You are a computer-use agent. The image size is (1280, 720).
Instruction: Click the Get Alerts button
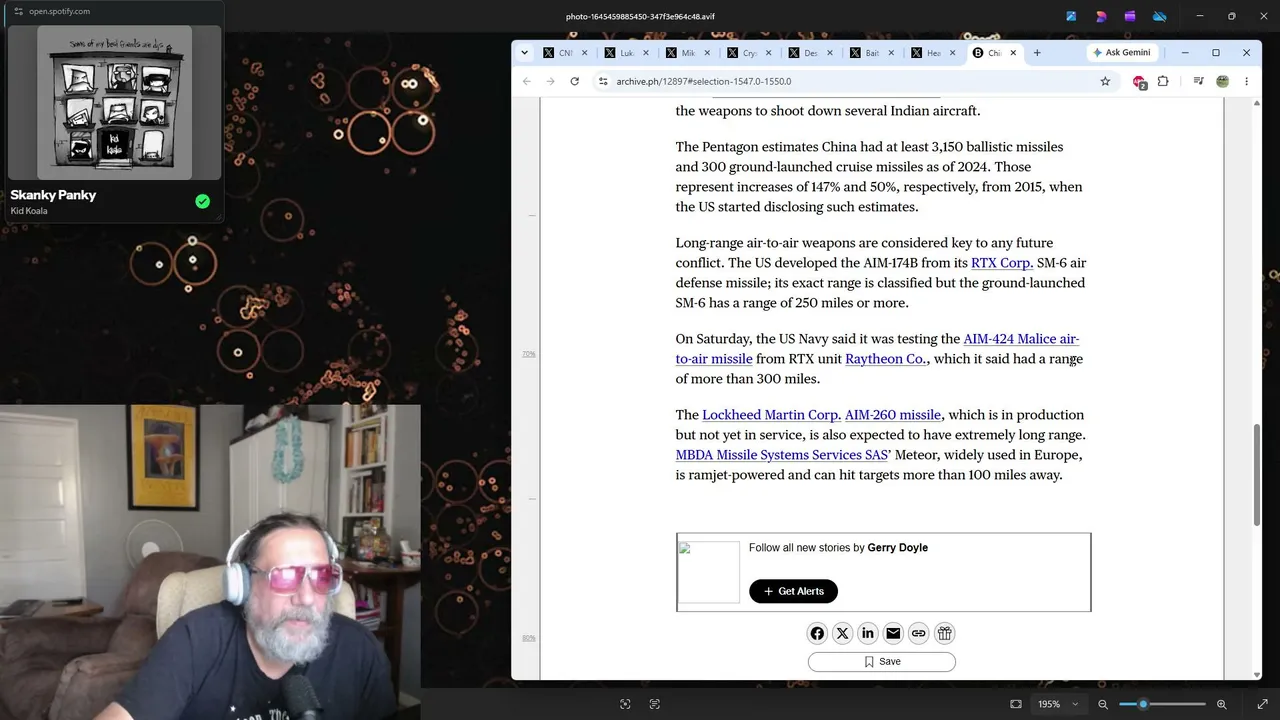click(x=793, y=591)
